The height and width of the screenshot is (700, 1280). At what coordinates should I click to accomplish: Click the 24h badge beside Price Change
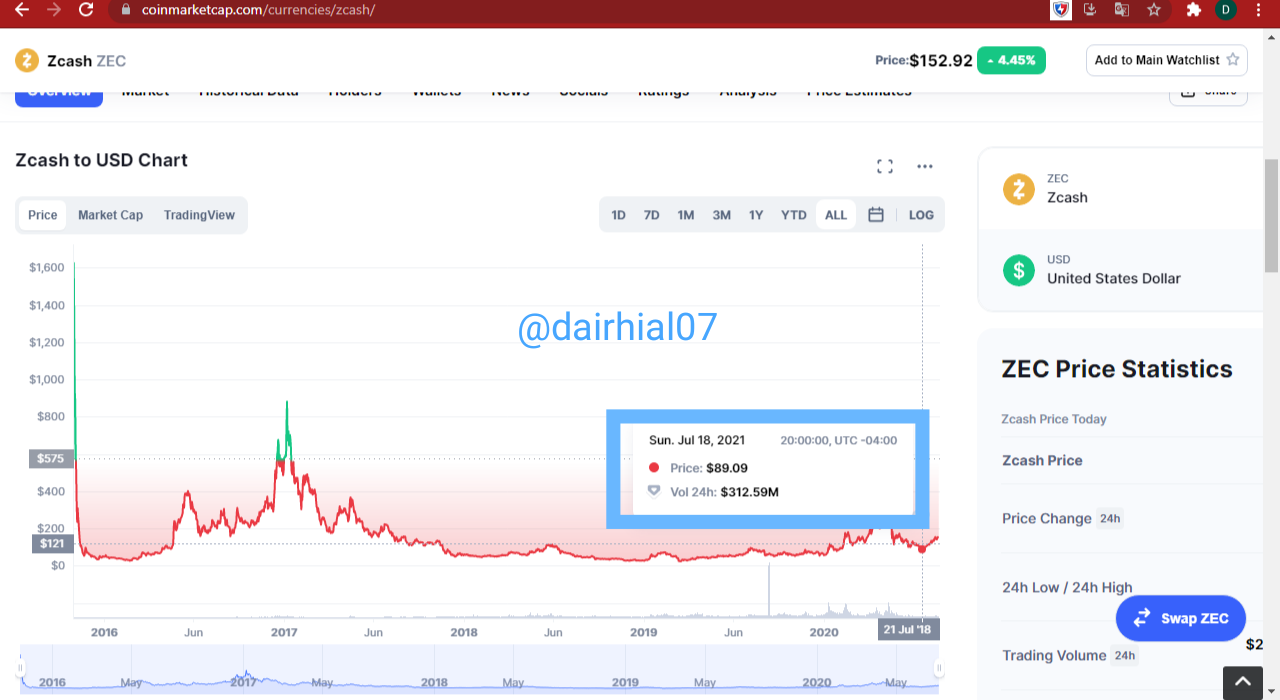tap(1110, 518)
